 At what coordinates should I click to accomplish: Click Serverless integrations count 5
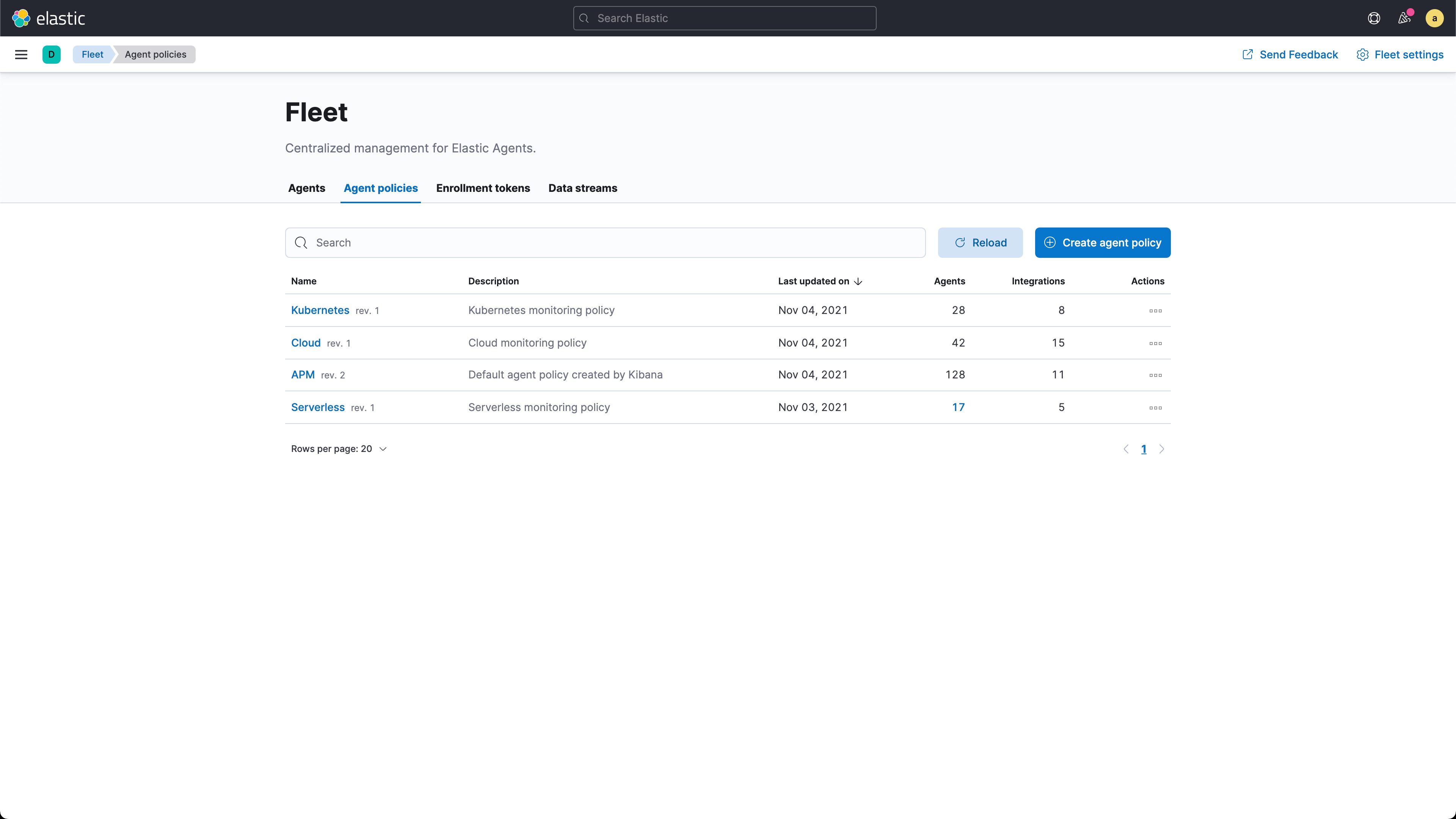(x=1062, y=408)
